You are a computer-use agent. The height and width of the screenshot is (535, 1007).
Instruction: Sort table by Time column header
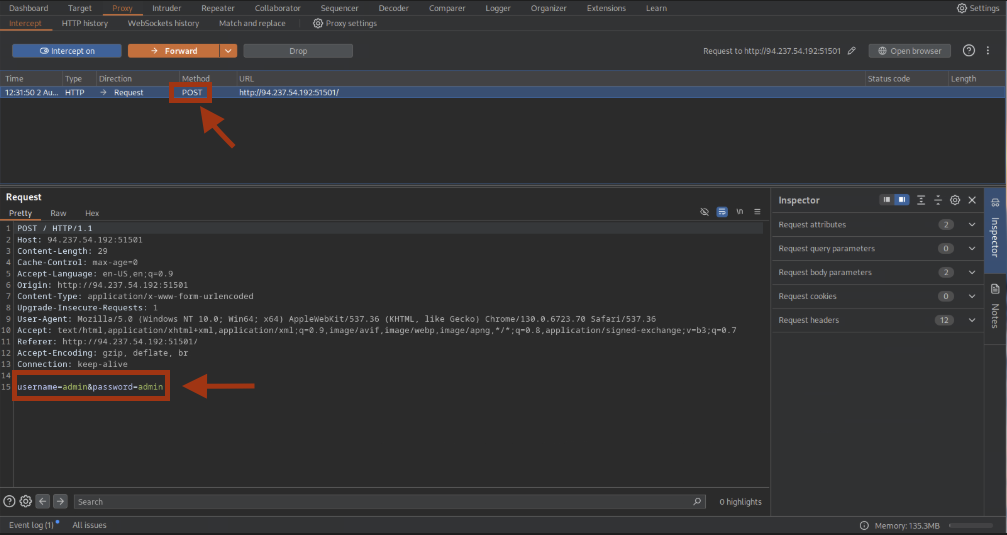[31, 78]
